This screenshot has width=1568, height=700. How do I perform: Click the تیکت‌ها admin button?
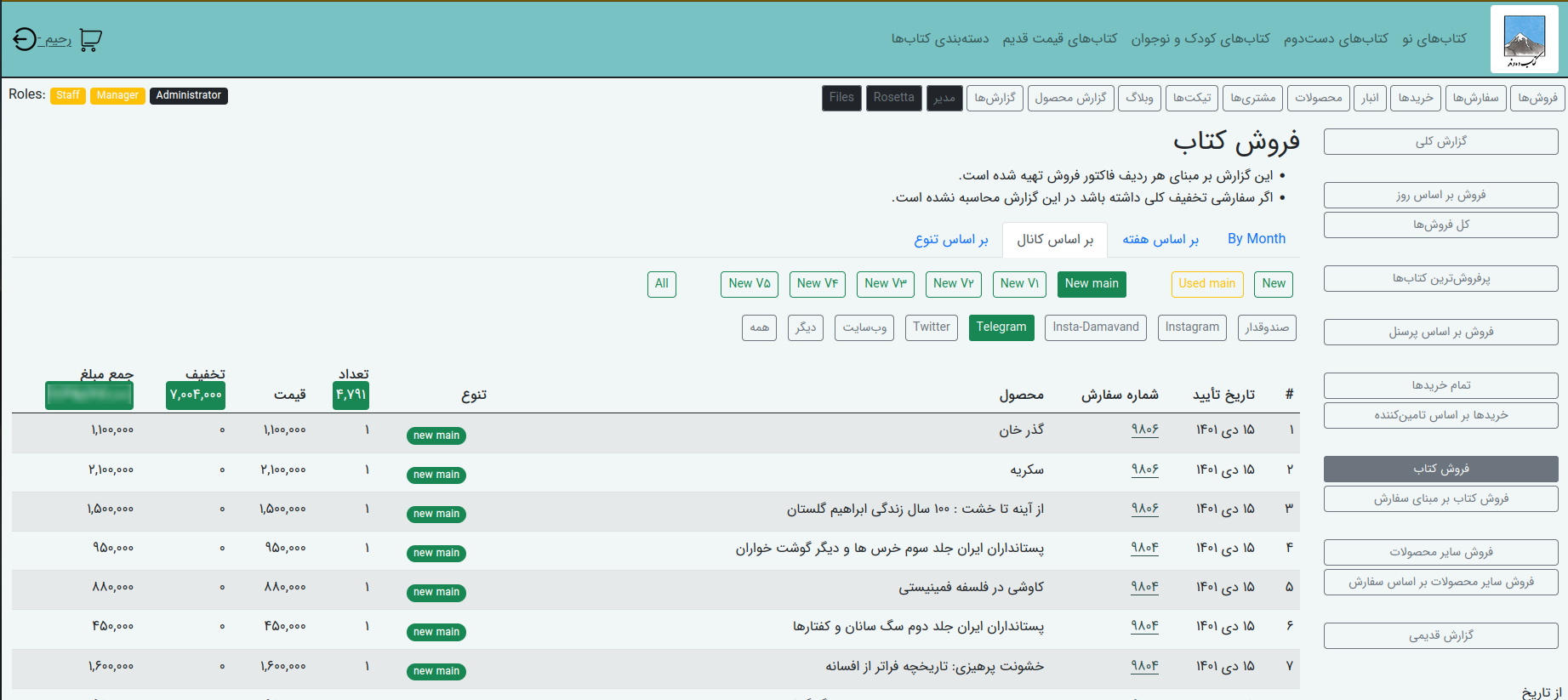pyautogui.click(x=1191, y=98)
